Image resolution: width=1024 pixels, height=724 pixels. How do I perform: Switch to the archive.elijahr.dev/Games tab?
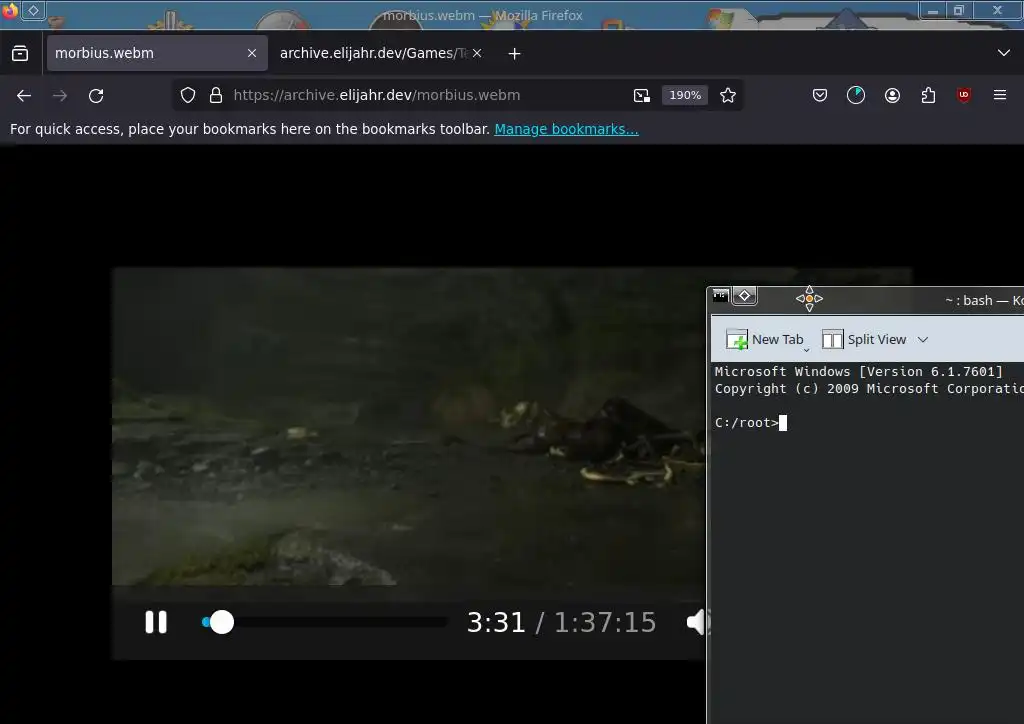pyautogui.click(x=373, y=53)
